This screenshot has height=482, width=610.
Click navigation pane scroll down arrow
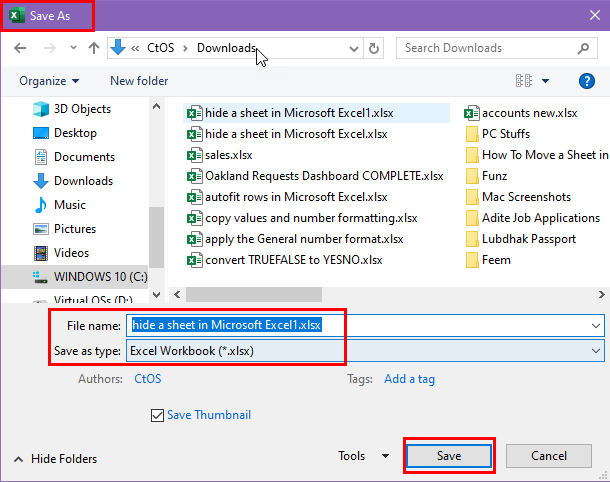point(156,295)
